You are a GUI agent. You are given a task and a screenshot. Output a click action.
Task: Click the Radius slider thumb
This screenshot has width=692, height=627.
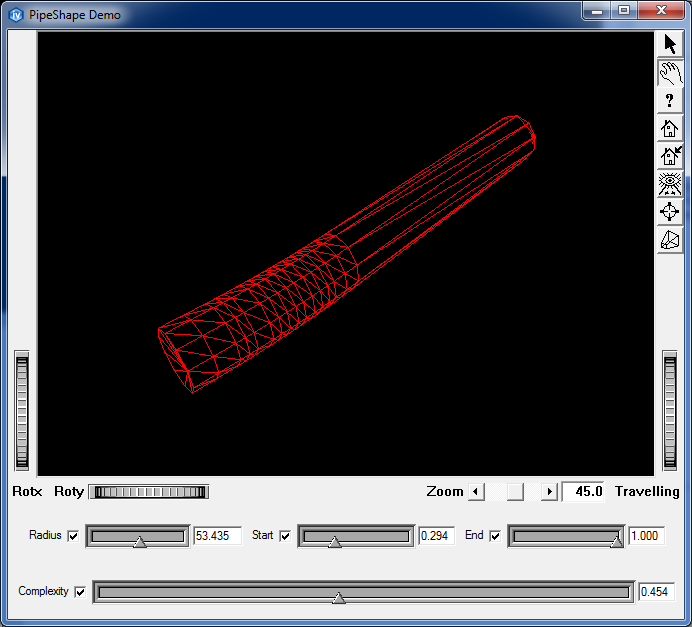tap(139, 541)
